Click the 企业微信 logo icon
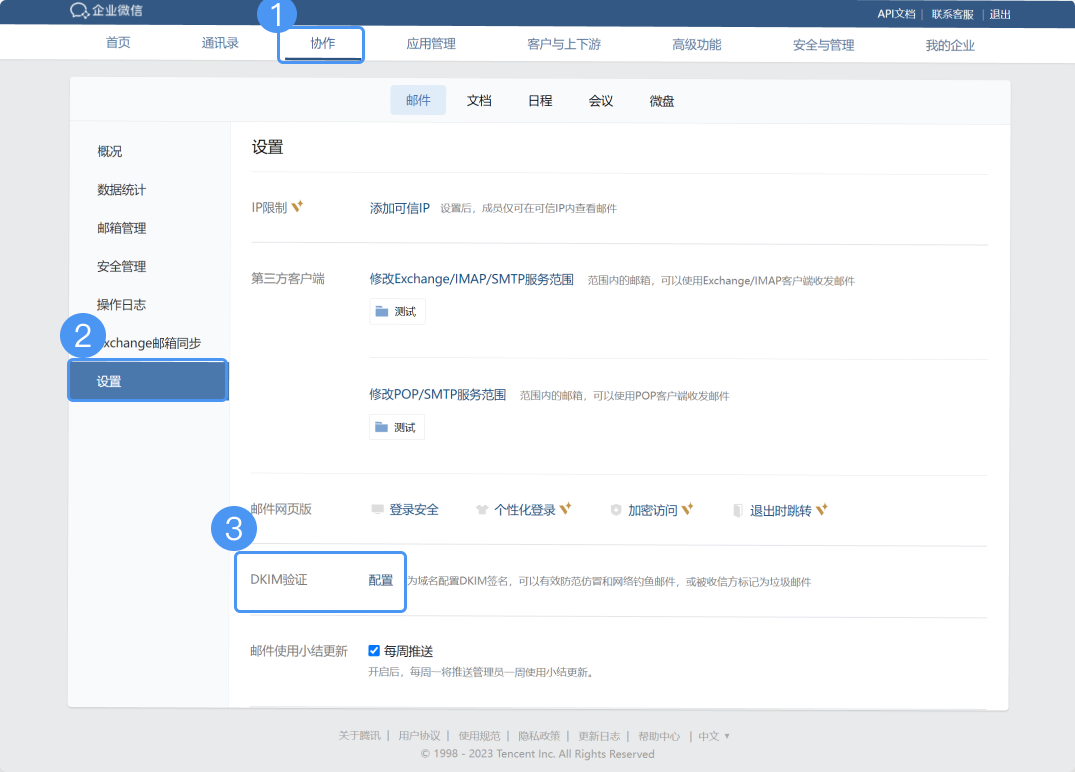 [79, 11]
